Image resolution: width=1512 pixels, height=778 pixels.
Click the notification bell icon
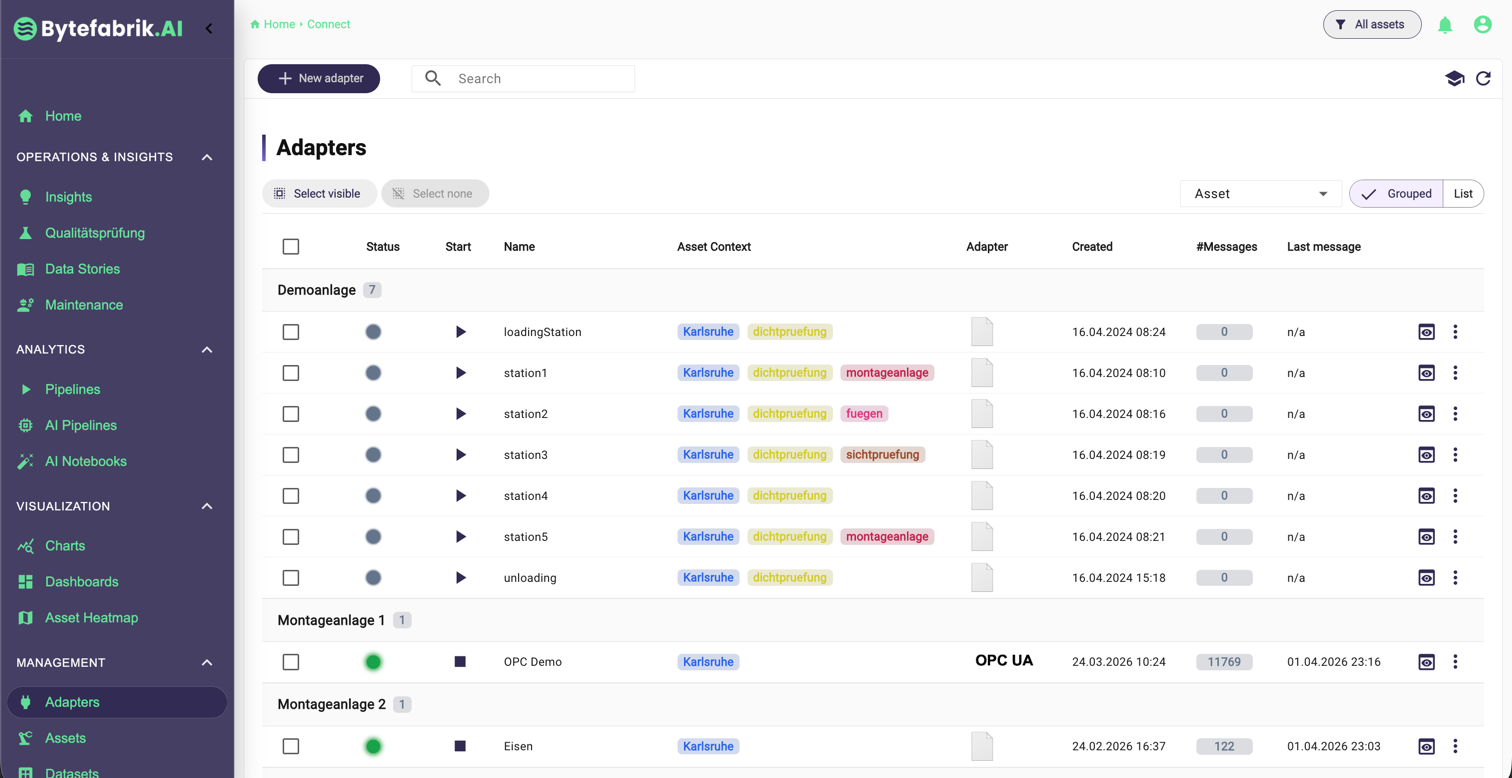tap(1445, 25)
